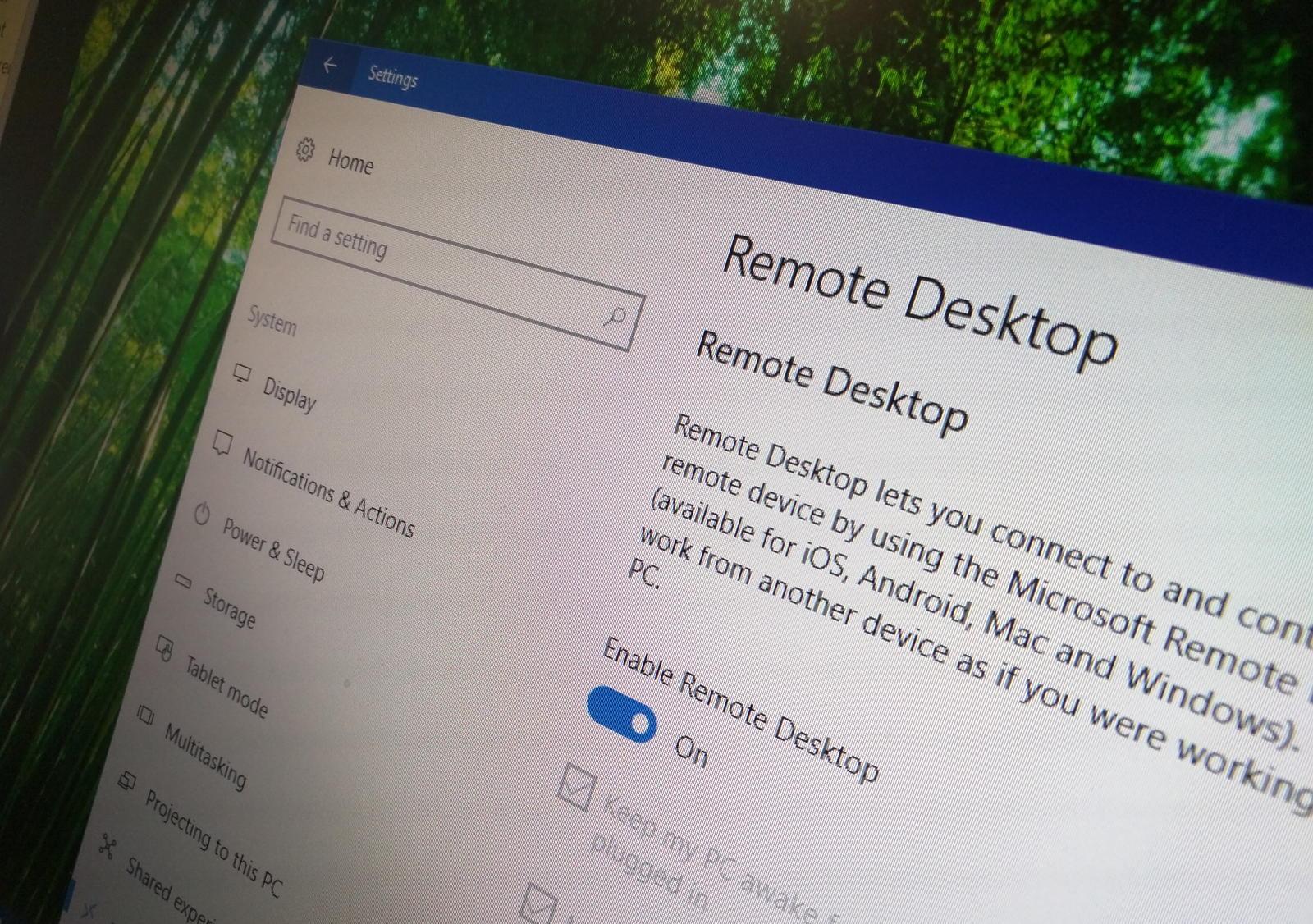
Task: Open the Multitasking settings section
Action: pos(205,757)
